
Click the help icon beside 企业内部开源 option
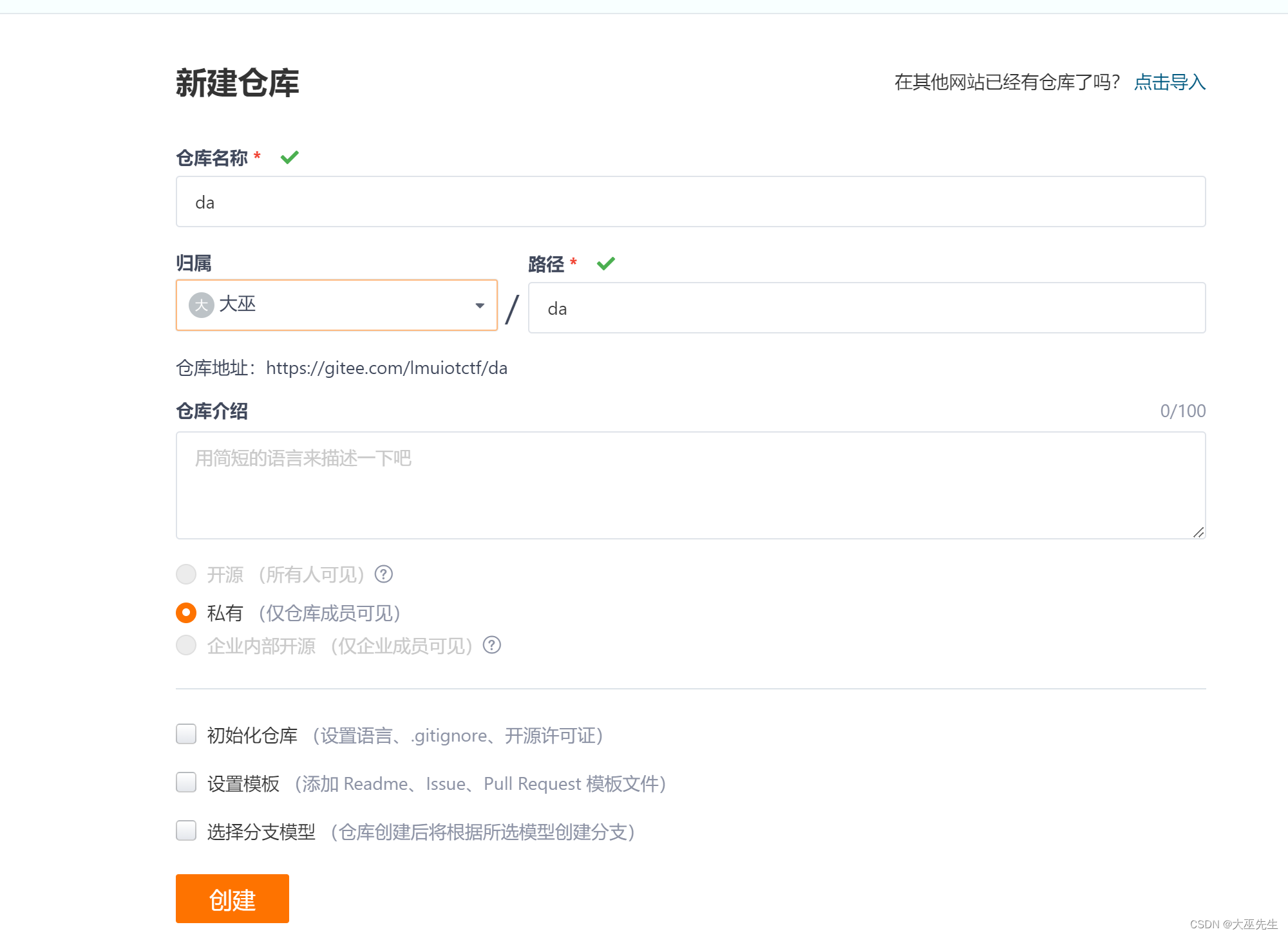(x=491, y=646)
